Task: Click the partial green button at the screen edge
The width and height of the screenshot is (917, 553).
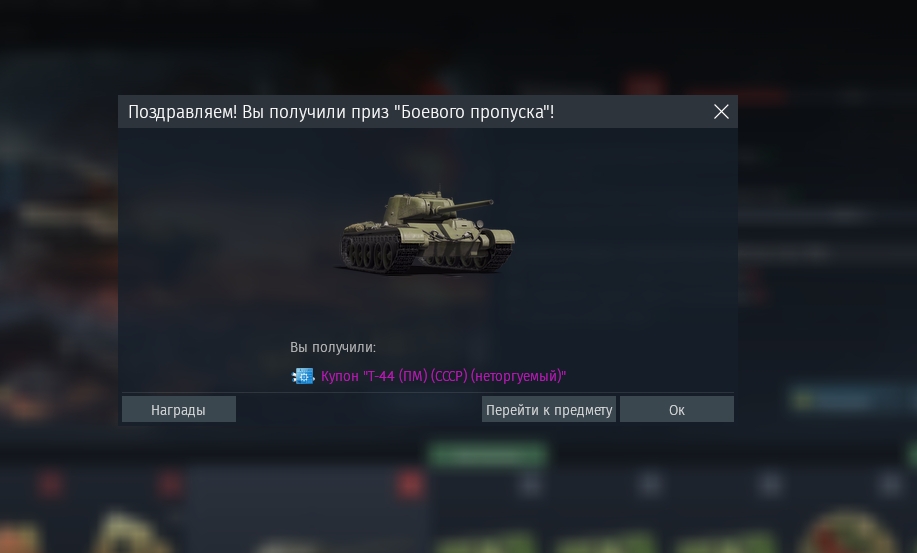Action: [x=911, y=455]
